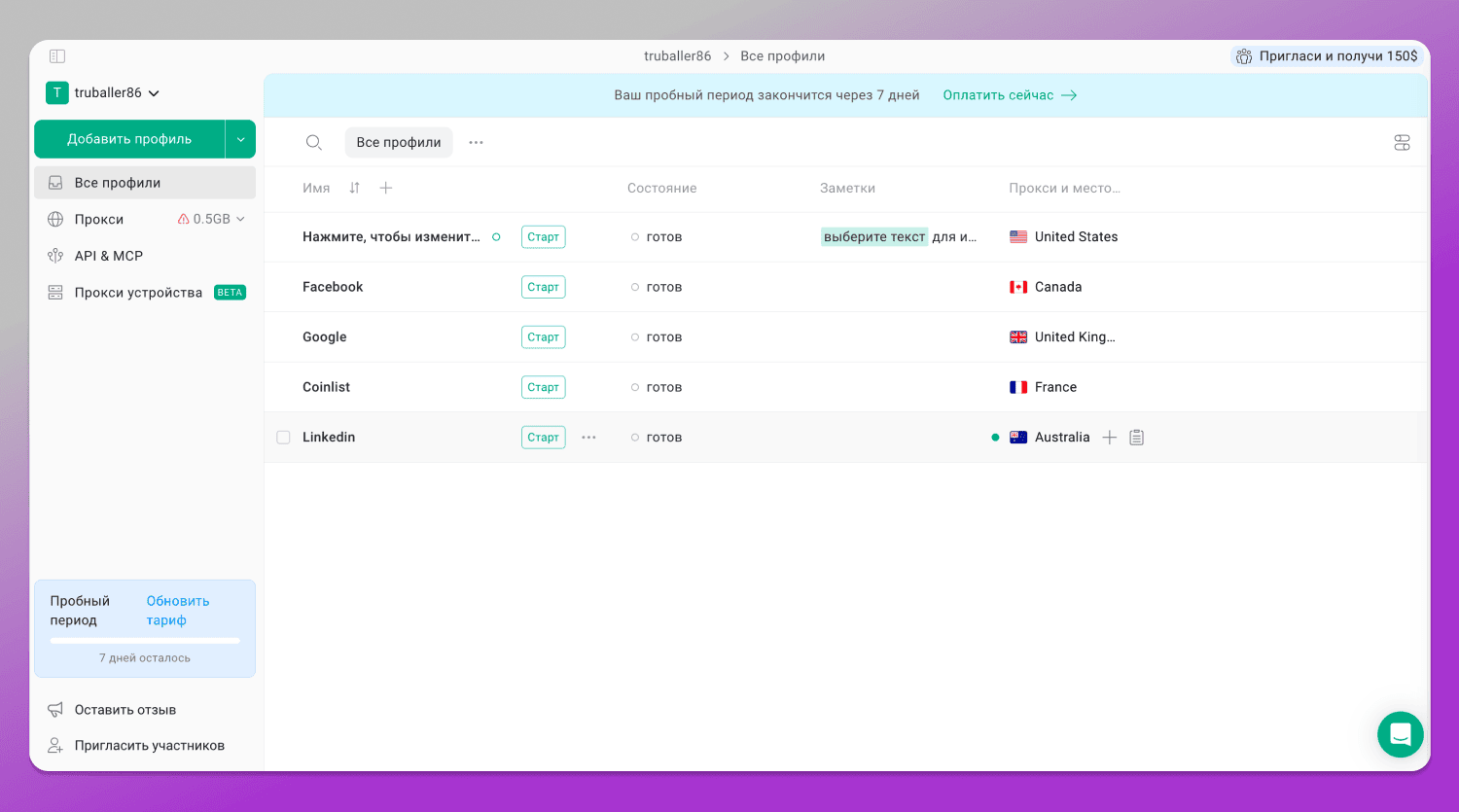Click the Обновить тариф link
The width and height of the screenshot is (1459, 812).
[178, 611]
